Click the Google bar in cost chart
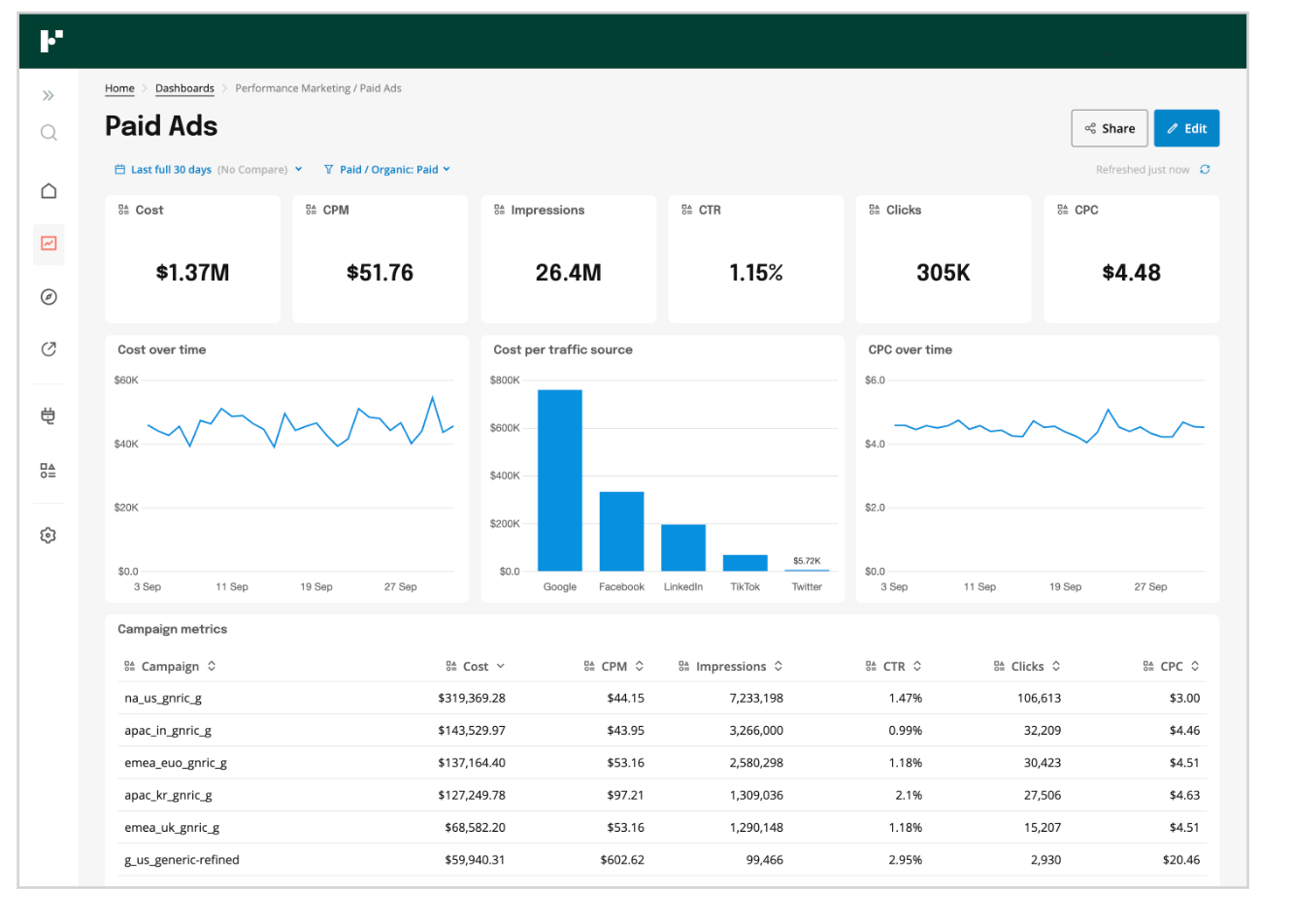Screen dimensions: 1293x924 [560, 480]
